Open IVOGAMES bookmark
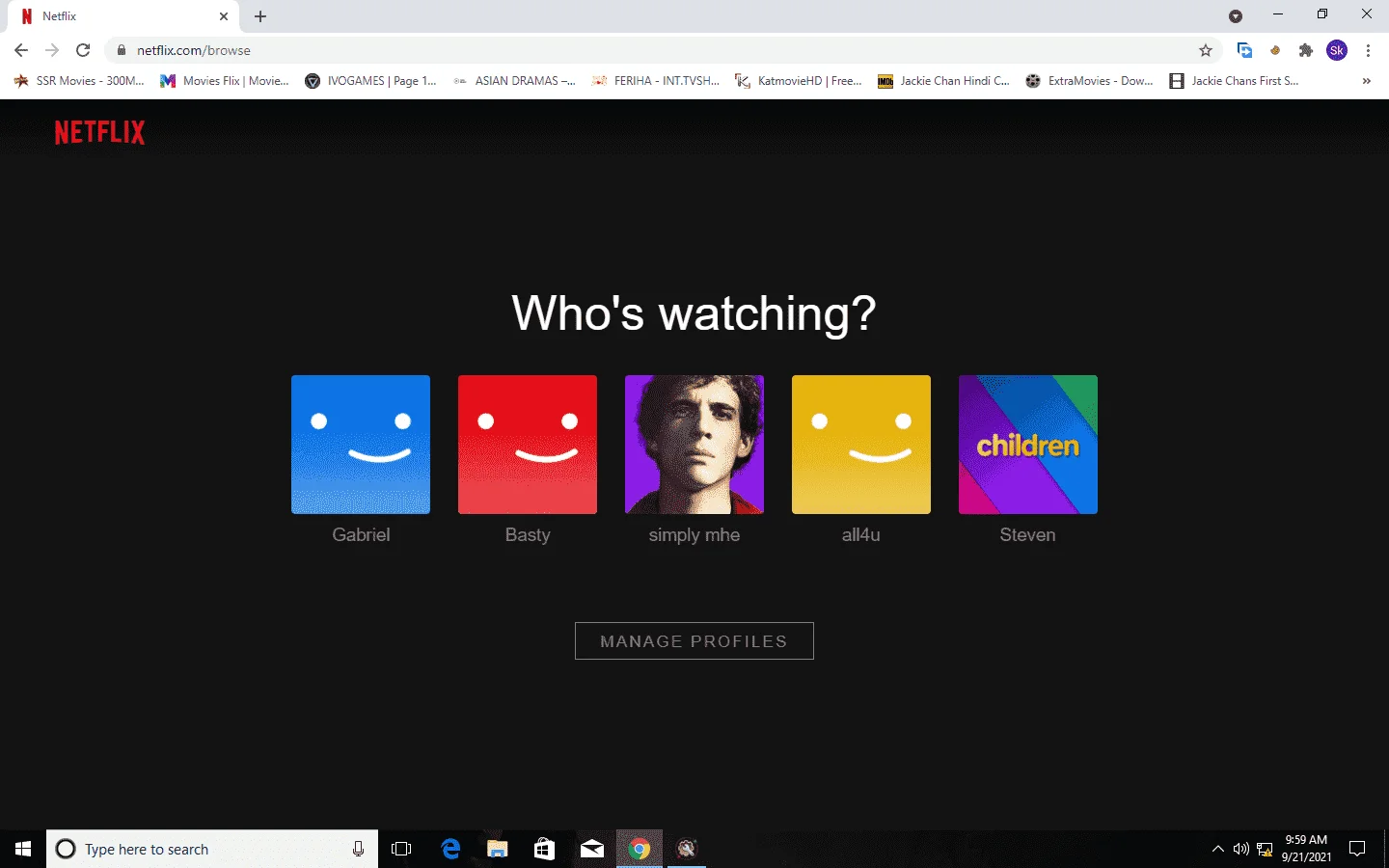The height and width of the screenshot is (868, 1389). [371, 81]
